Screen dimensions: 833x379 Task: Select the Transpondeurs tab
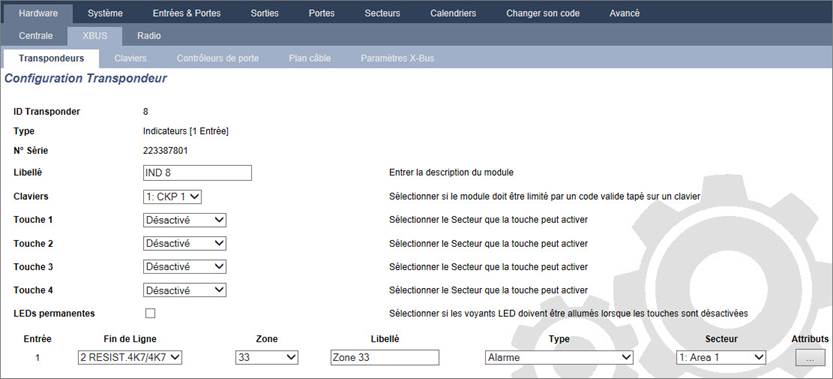[x=51, y=58]
